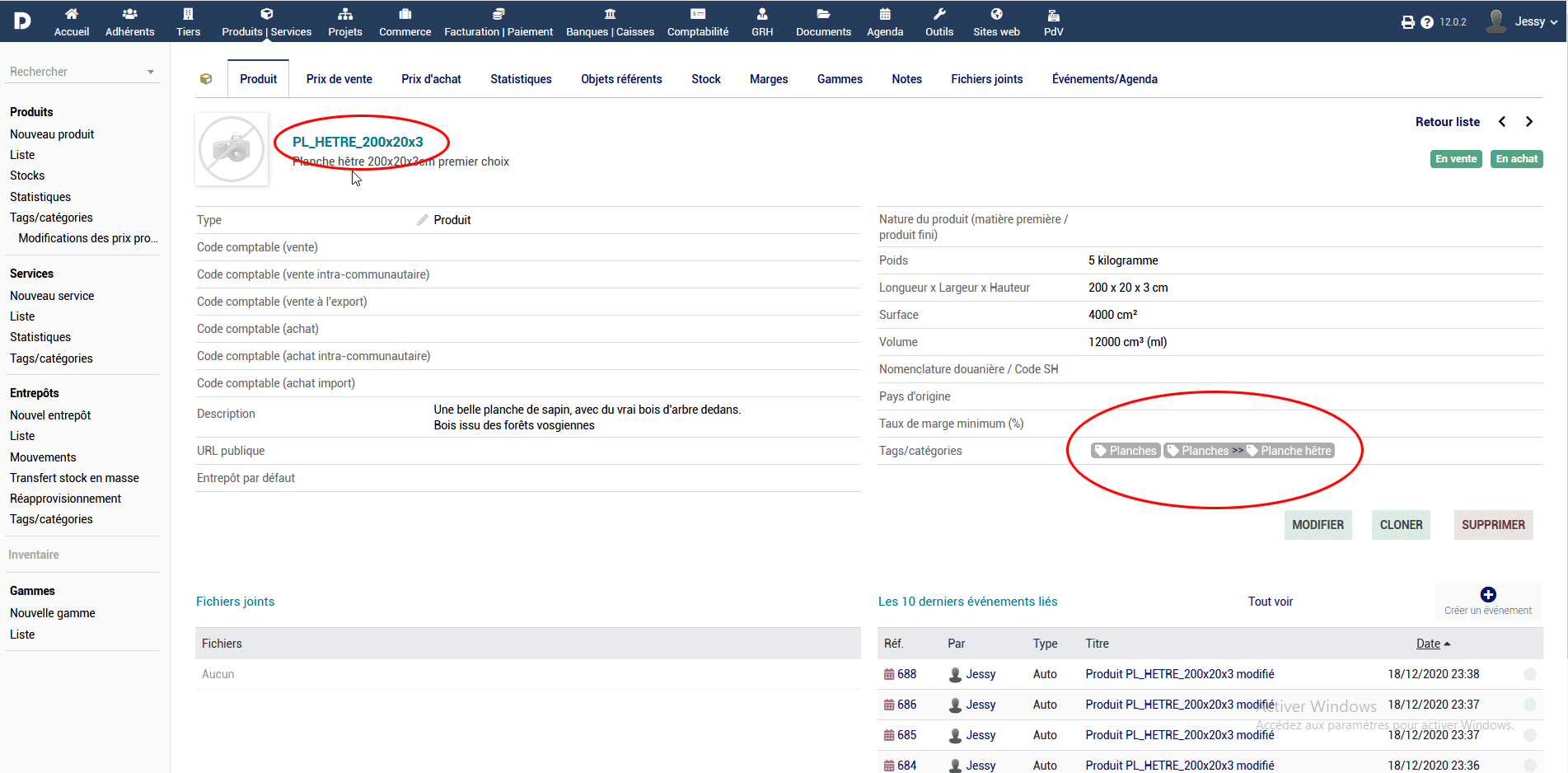The image size is (1568, 773).
Task: Sort events by Date column header
Action: coord(1428,644)
